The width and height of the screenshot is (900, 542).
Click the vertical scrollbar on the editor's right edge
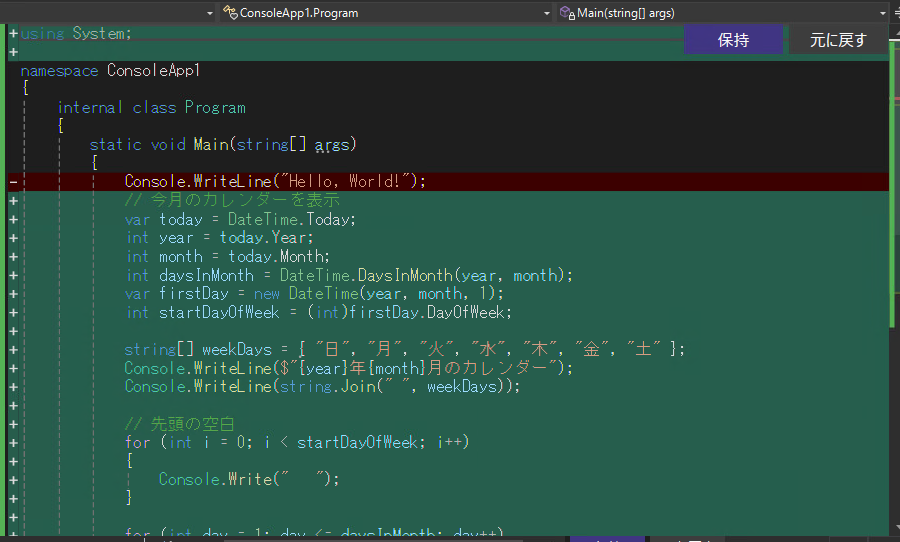[894, 300]
